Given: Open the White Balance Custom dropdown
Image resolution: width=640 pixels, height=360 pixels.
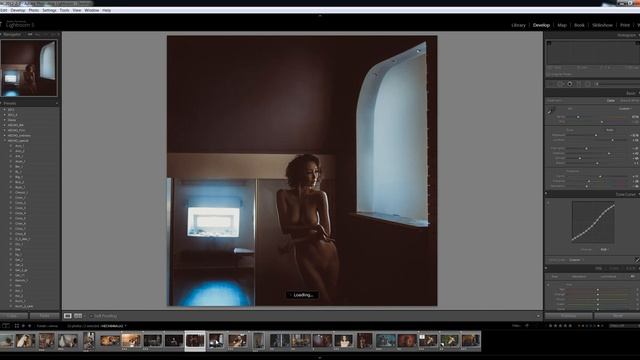Looking at the screenshot, I should pos(626,109).
